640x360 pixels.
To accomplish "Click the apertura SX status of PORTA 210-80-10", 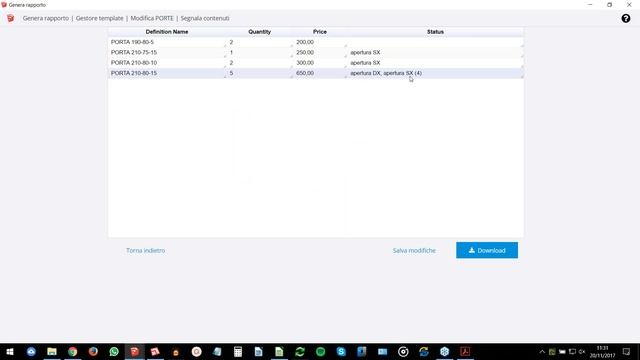I will 436,62.
